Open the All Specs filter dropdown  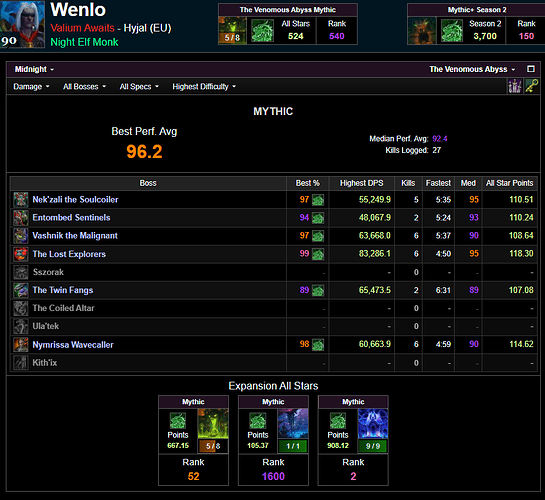139,86
